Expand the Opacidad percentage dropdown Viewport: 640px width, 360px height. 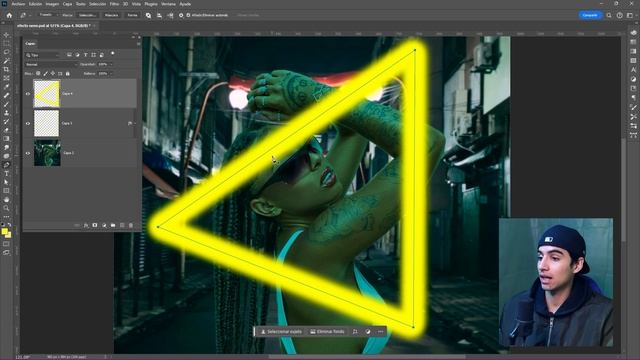[111, 64]
